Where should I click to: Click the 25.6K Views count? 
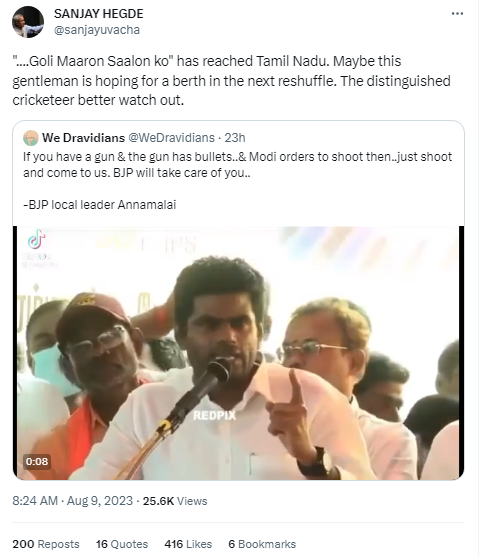175,501
